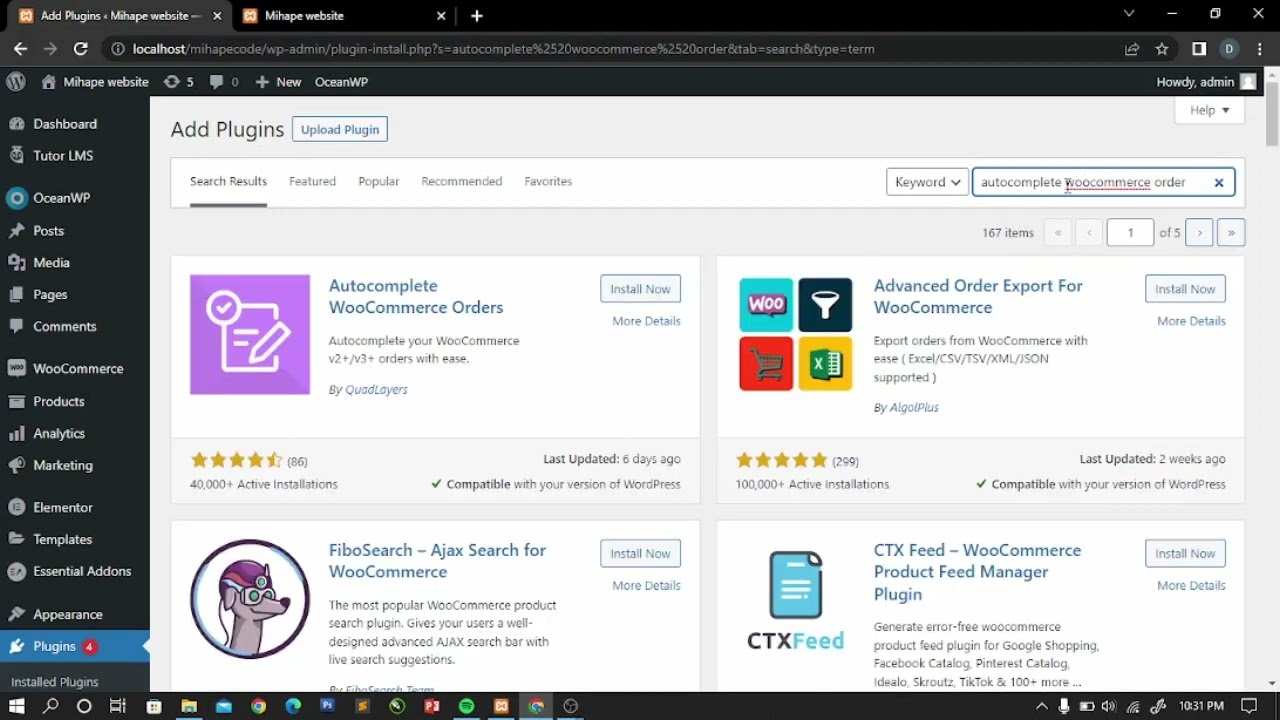Open Spotify from the taskbar

pyautogui.click(x=466, y=706)
